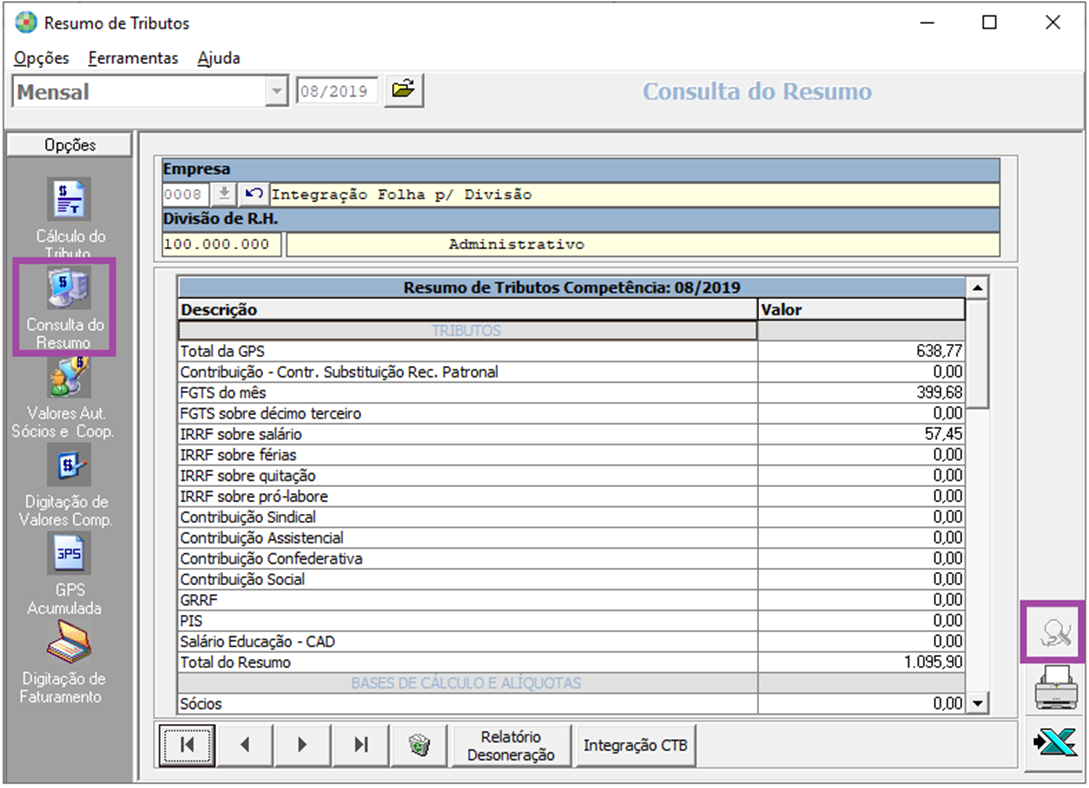Select the Sócios row

(572, 704)
